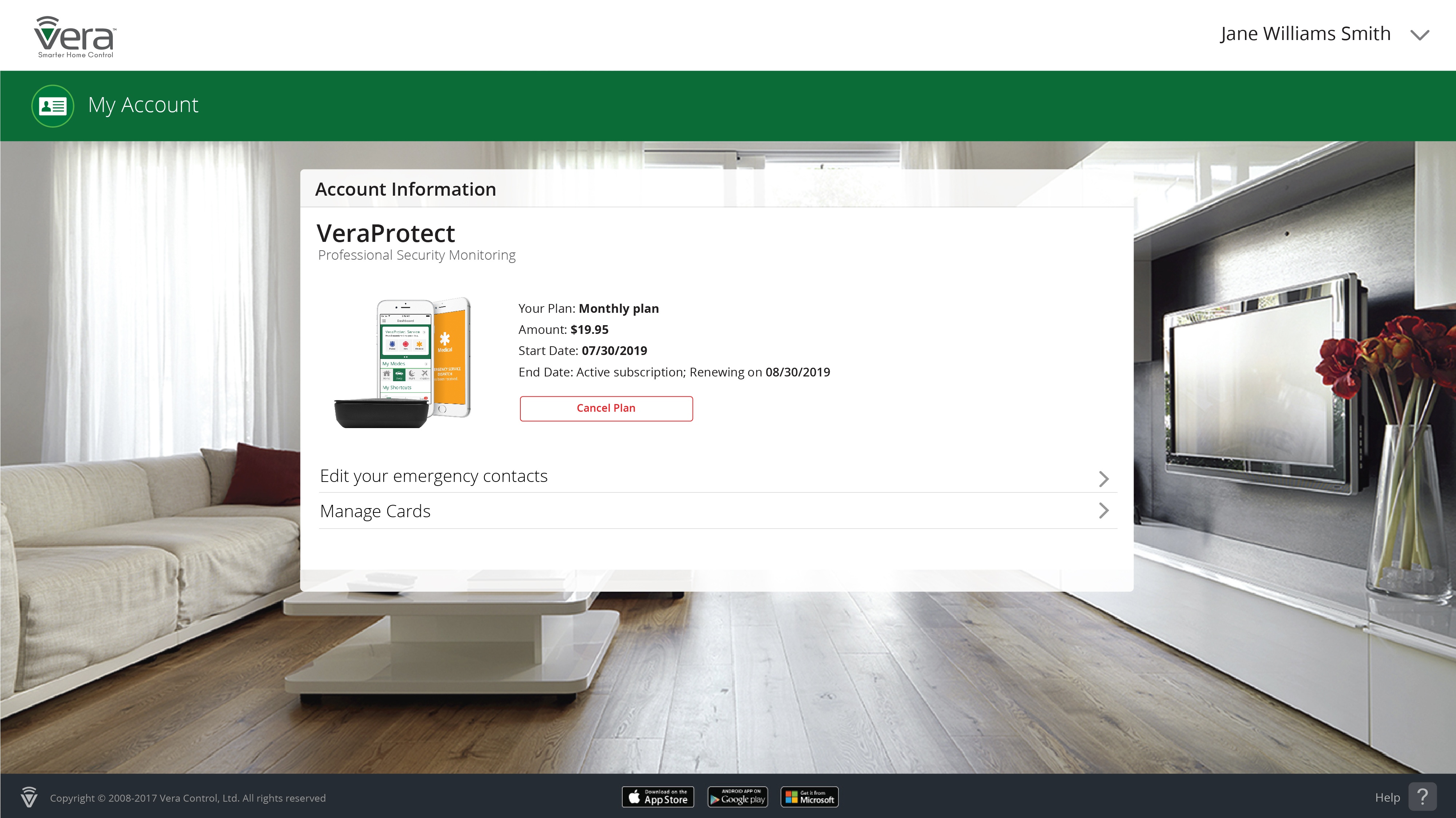Click the My Account heading text
1456x818 pixels.
click(143, 105)
